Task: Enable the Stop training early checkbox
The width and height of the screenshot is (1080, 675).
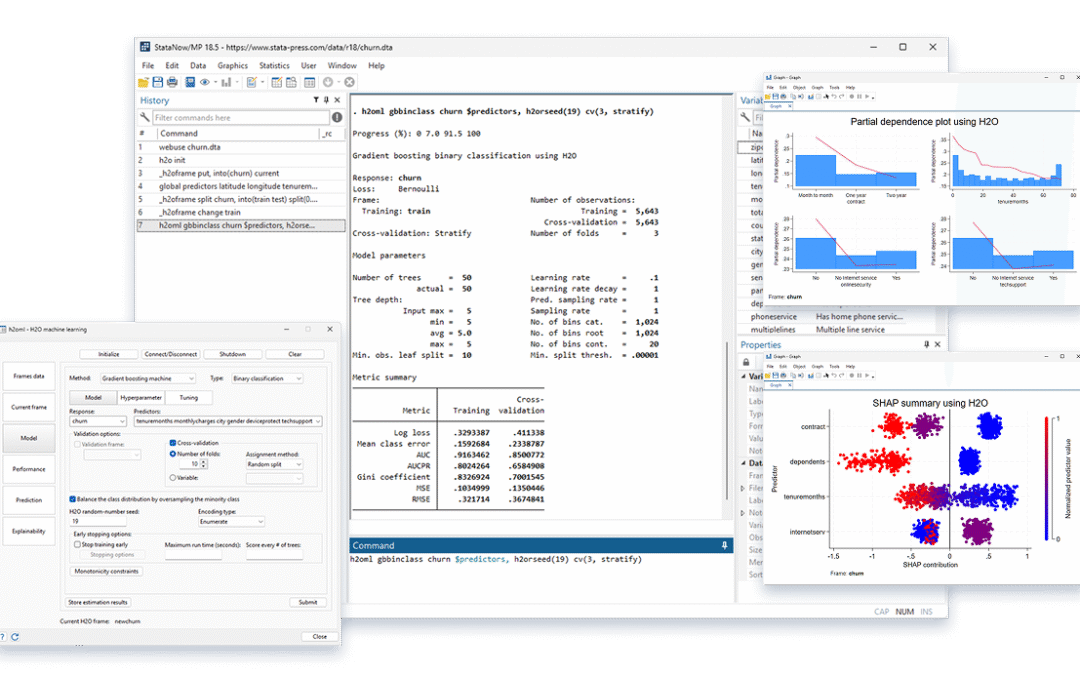Action: tap(77, 544)
